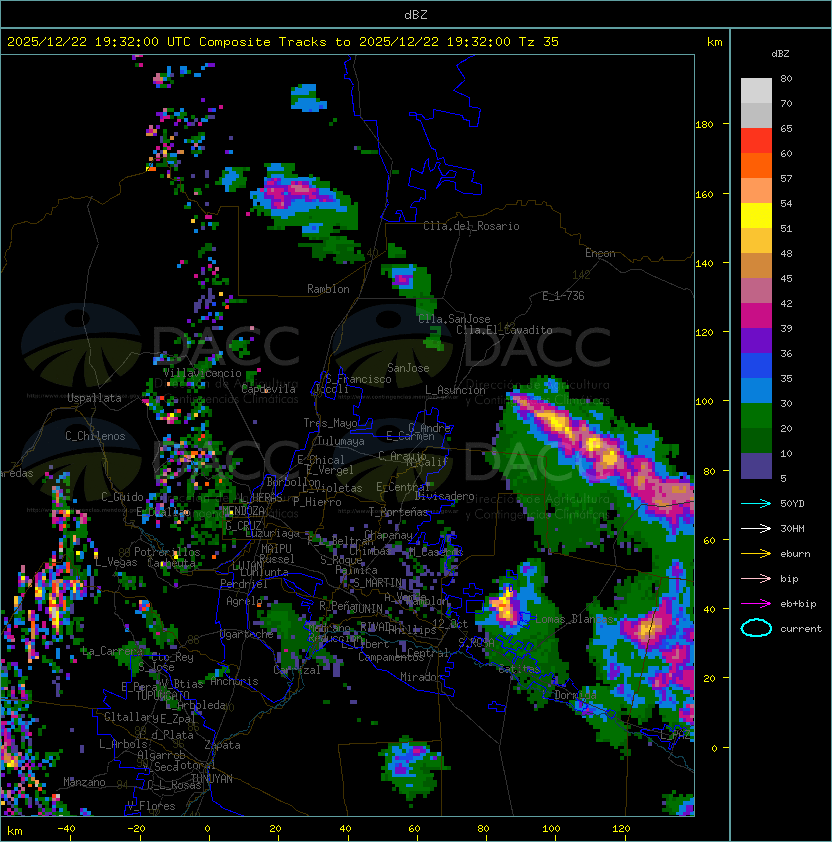The height and width of the screenshot is (842, 832).
Task: Click the Ugarteche place label
Action: click(x=247, y=634)
